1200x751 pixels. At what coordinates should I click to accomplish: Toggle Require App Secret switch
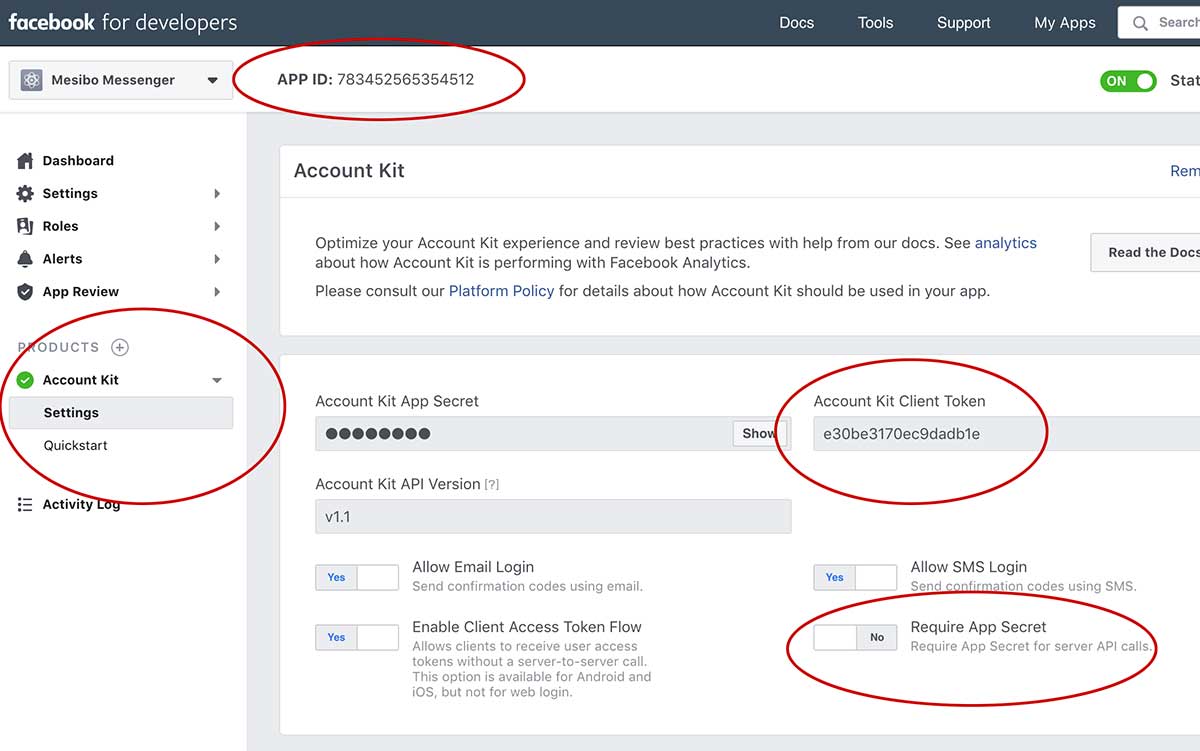[855, 637]
